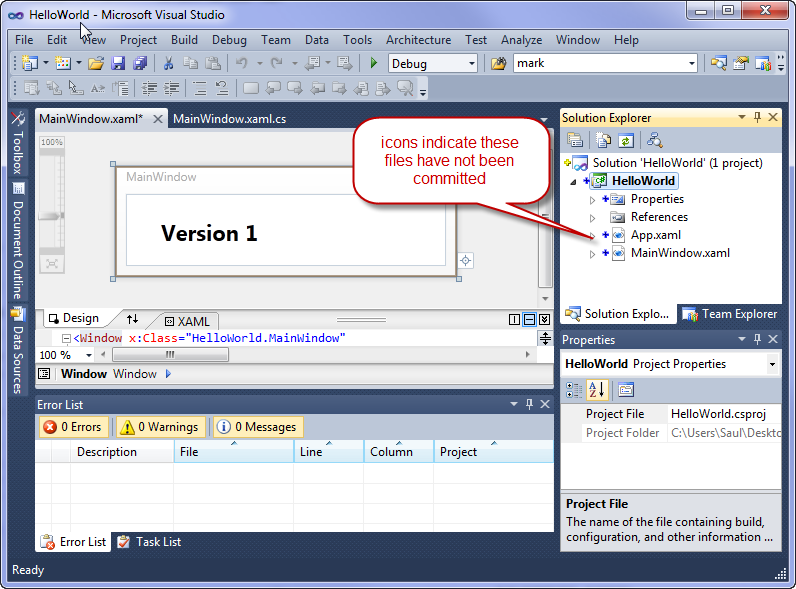
Task: Sort Error List by Description column
Action: pyautogui.click(x=122, y=452)
